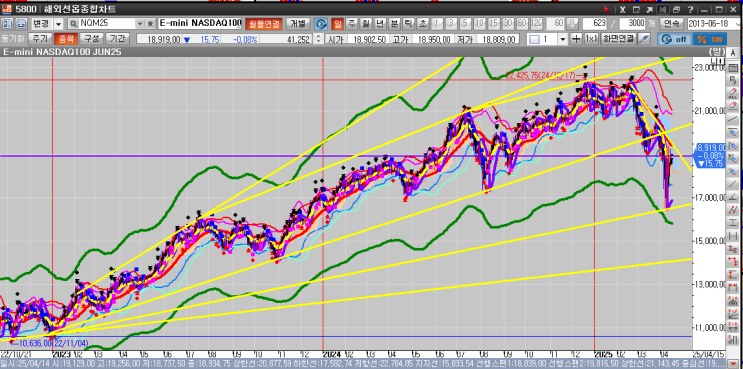
Task: Select the 초 seconds period toggle
Action: [x=423, y=24]
